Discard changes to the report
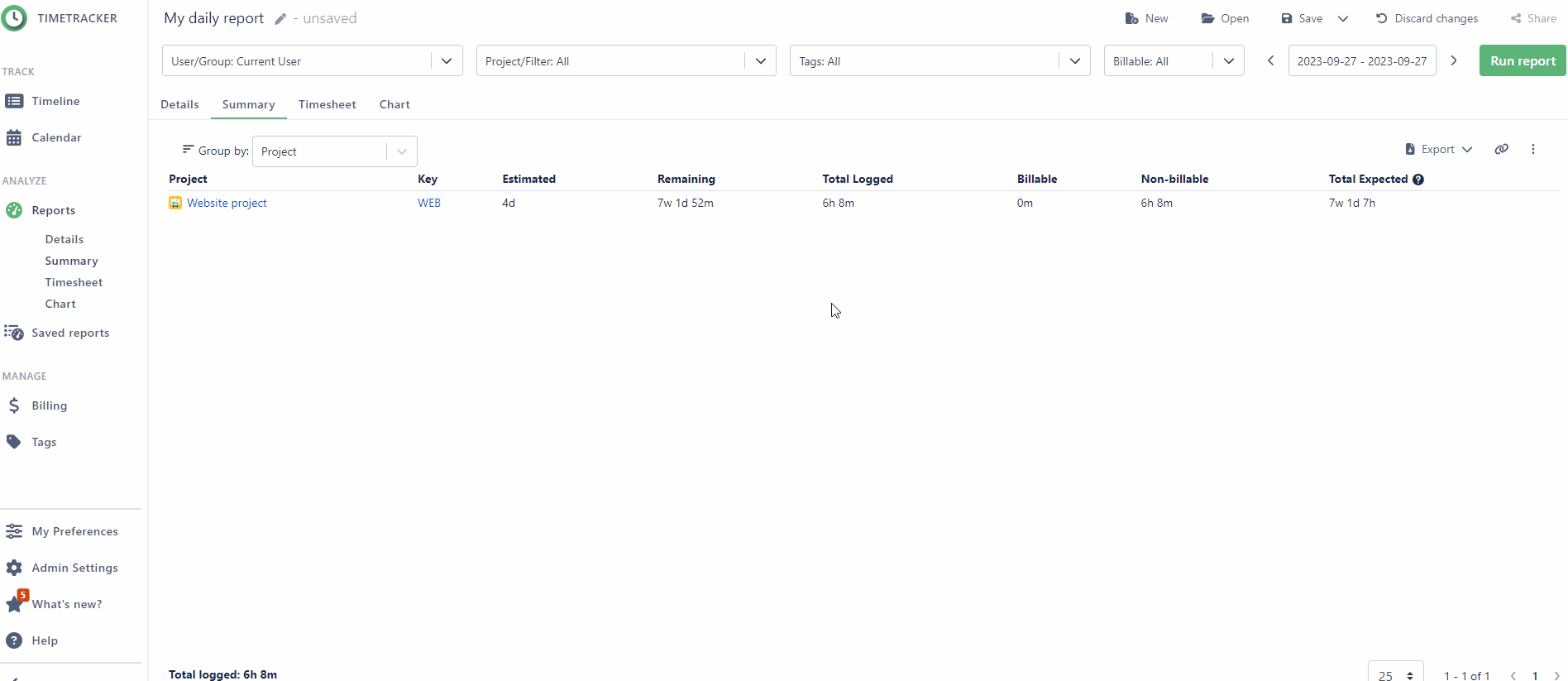 click(1427, 18)
